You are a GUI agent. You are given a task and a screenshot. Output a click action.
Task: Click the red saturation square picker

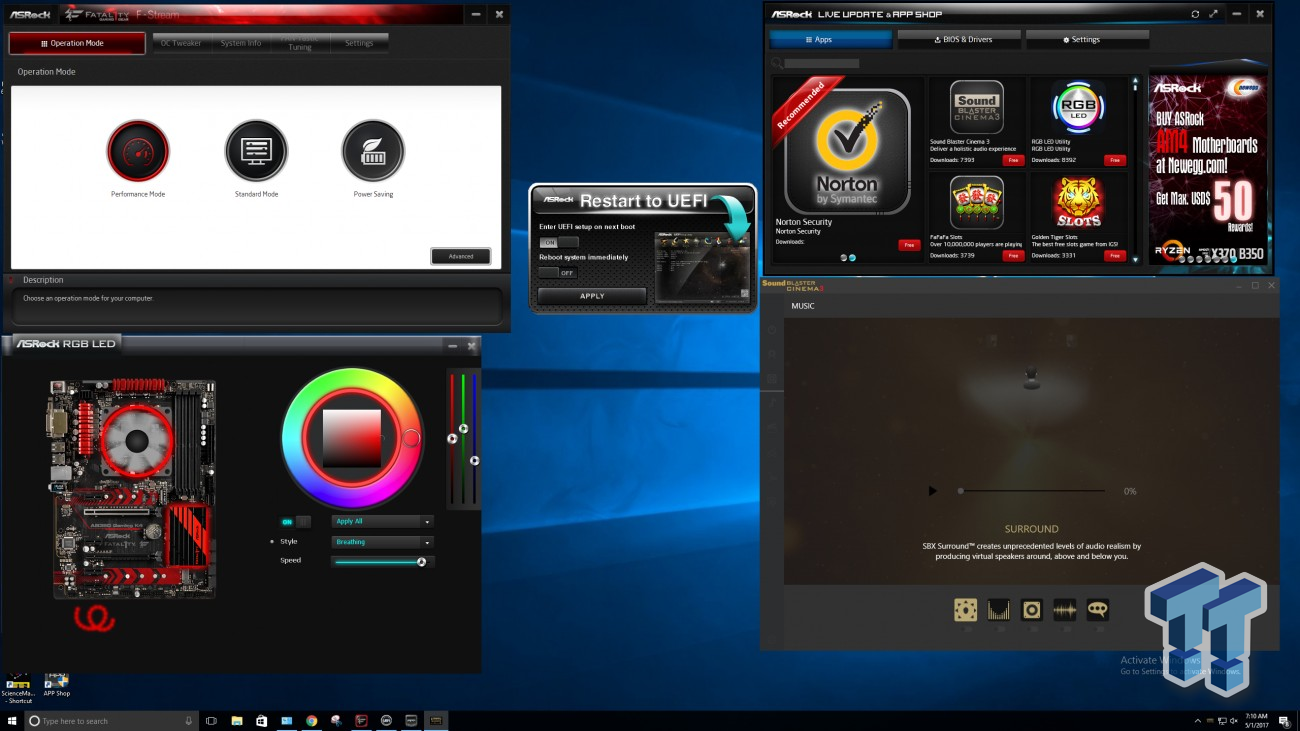tap(352, 439)
